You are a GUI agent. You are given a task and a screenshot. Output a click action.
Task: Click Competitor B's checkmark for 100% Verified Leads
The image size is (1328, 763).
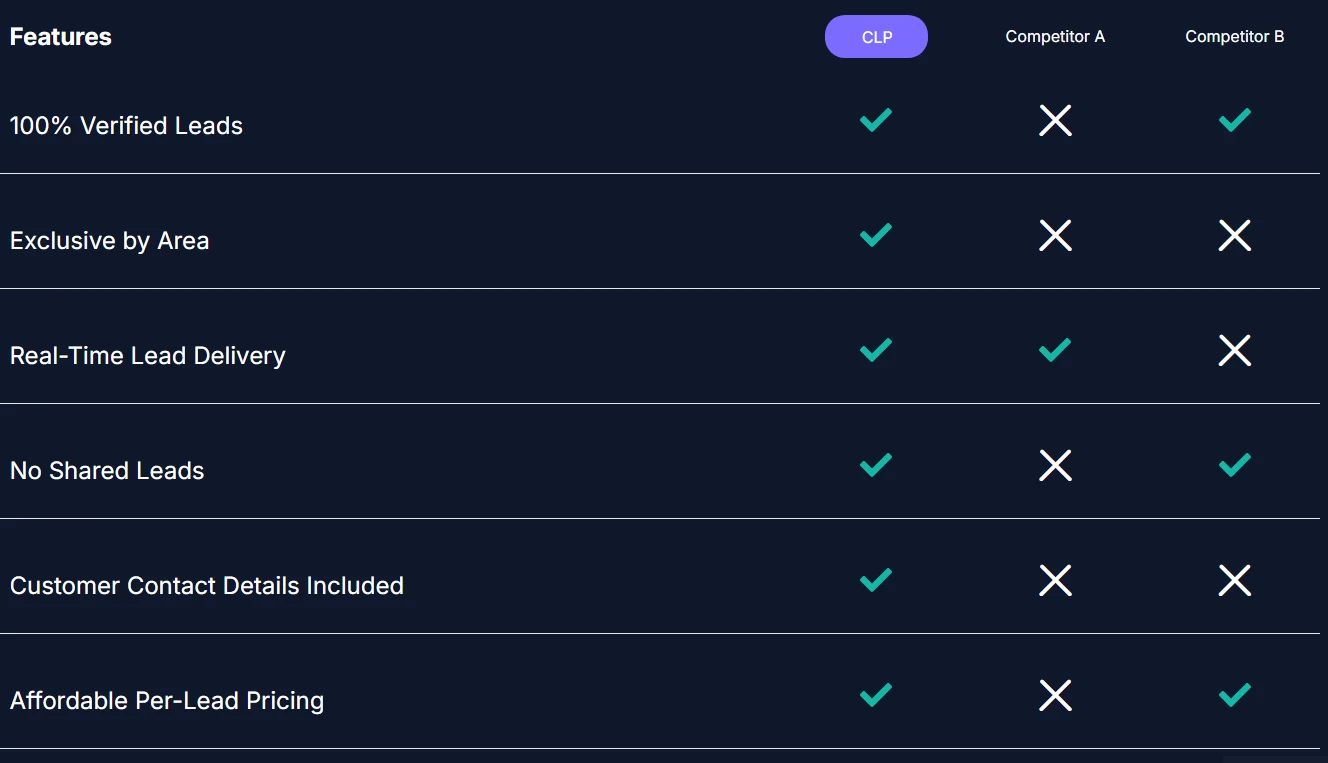pos(1235,121)
